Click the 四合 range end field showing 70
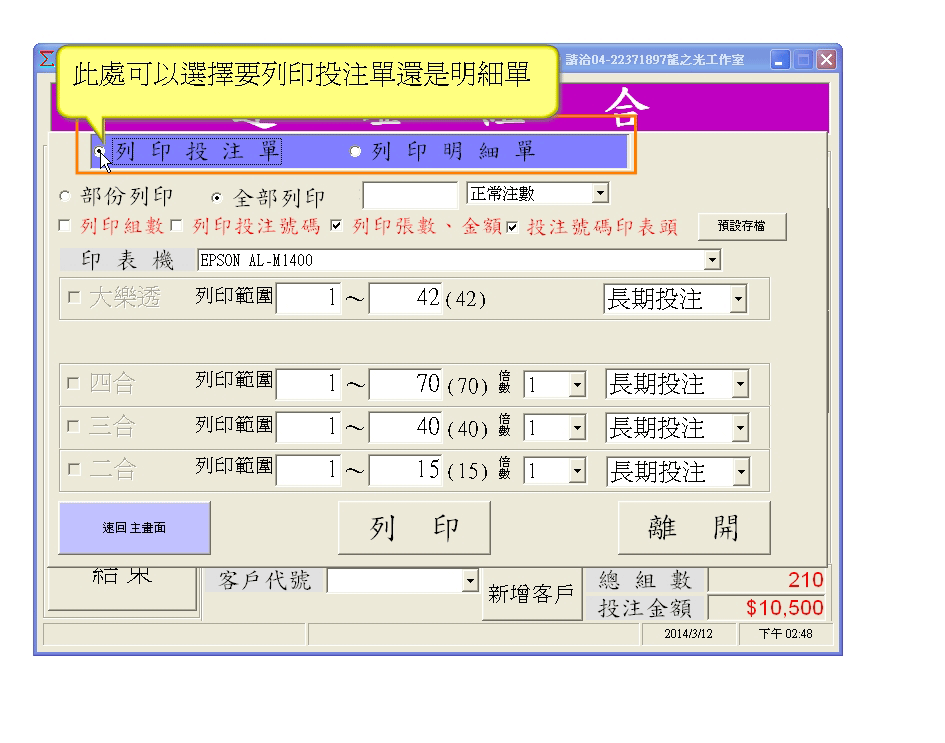The width and height of the screenshot is (945, 743). coord(405,384)
